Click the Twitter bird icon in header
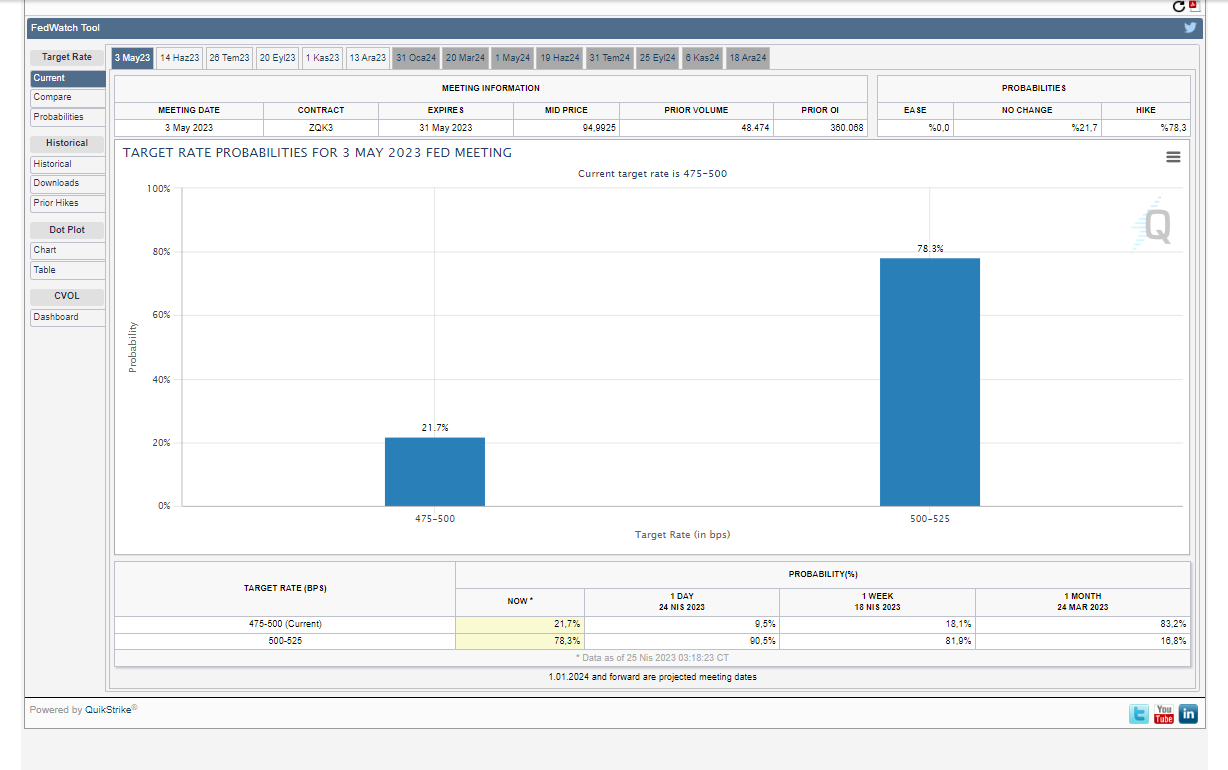The image size is (1228, 770). coord(1190,28)
